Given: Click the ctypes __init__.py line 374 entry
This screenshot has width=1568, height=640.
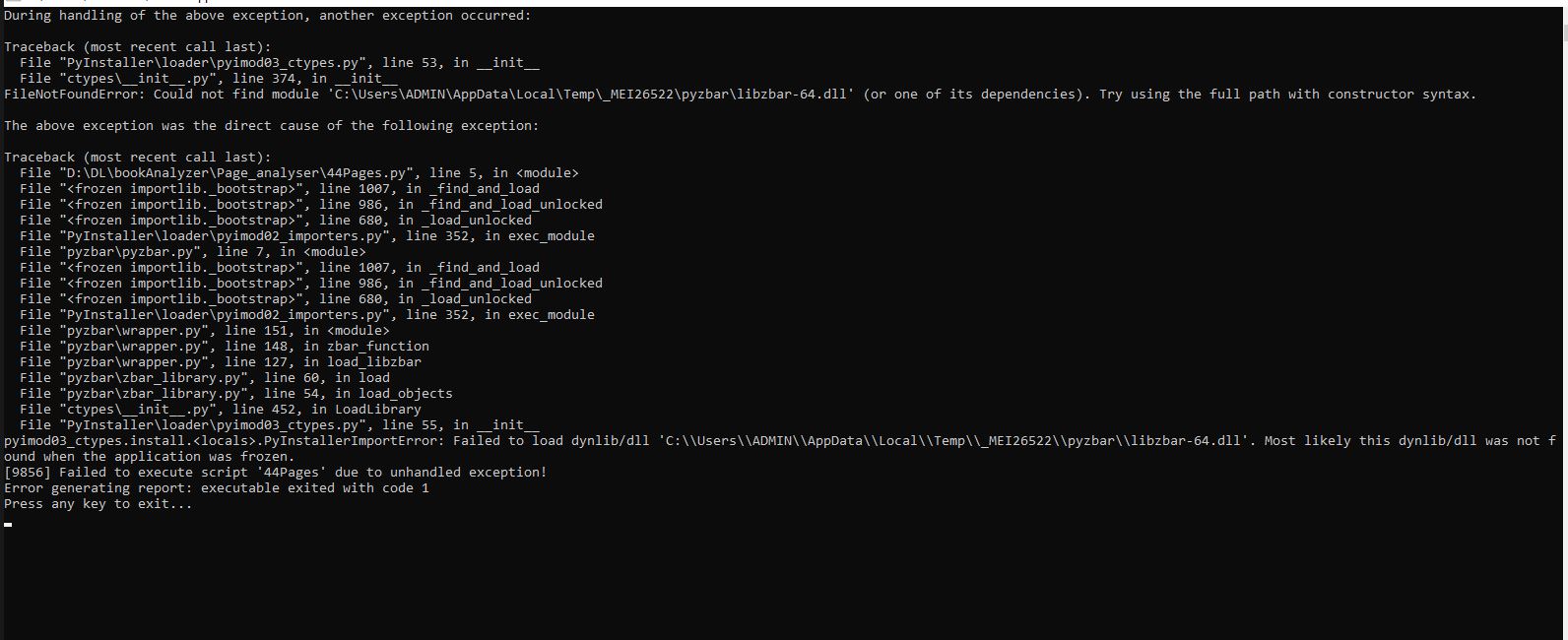Looking at the screenshot, I should (209, 79).
